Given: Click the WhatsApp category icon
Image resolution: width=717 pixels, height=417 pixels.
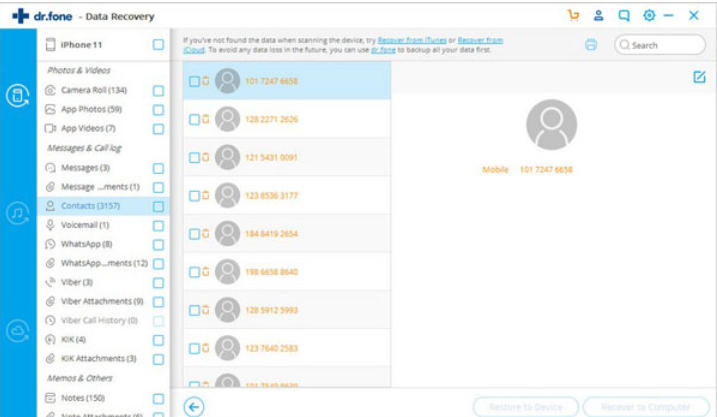Looking at the screenshot, I should coord(50,244).
